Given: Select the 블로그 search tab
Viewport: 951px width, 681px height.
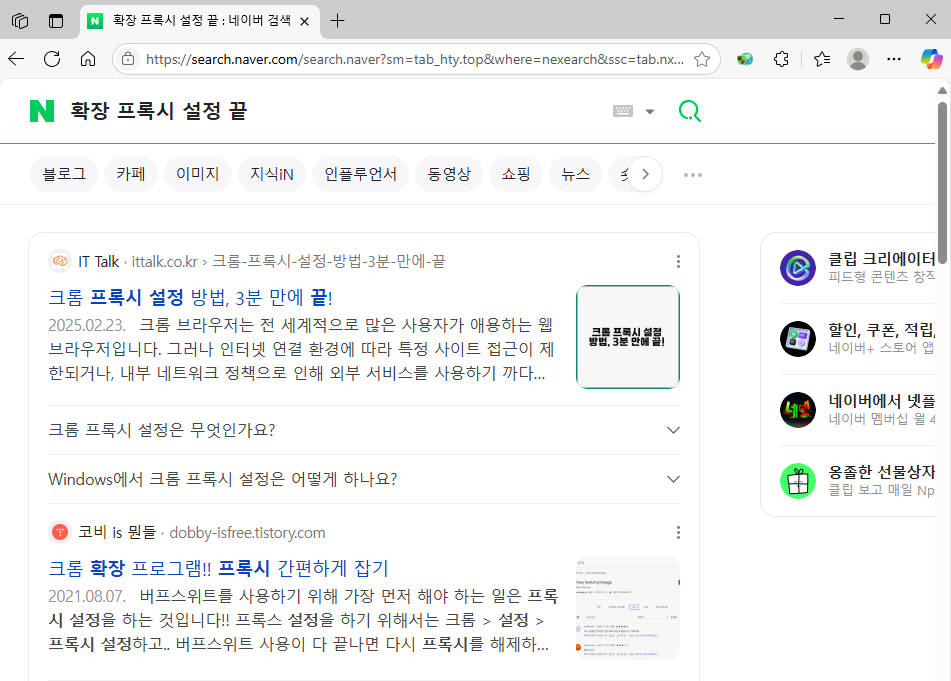Looking at the screenshot, I should click(64, 175).
